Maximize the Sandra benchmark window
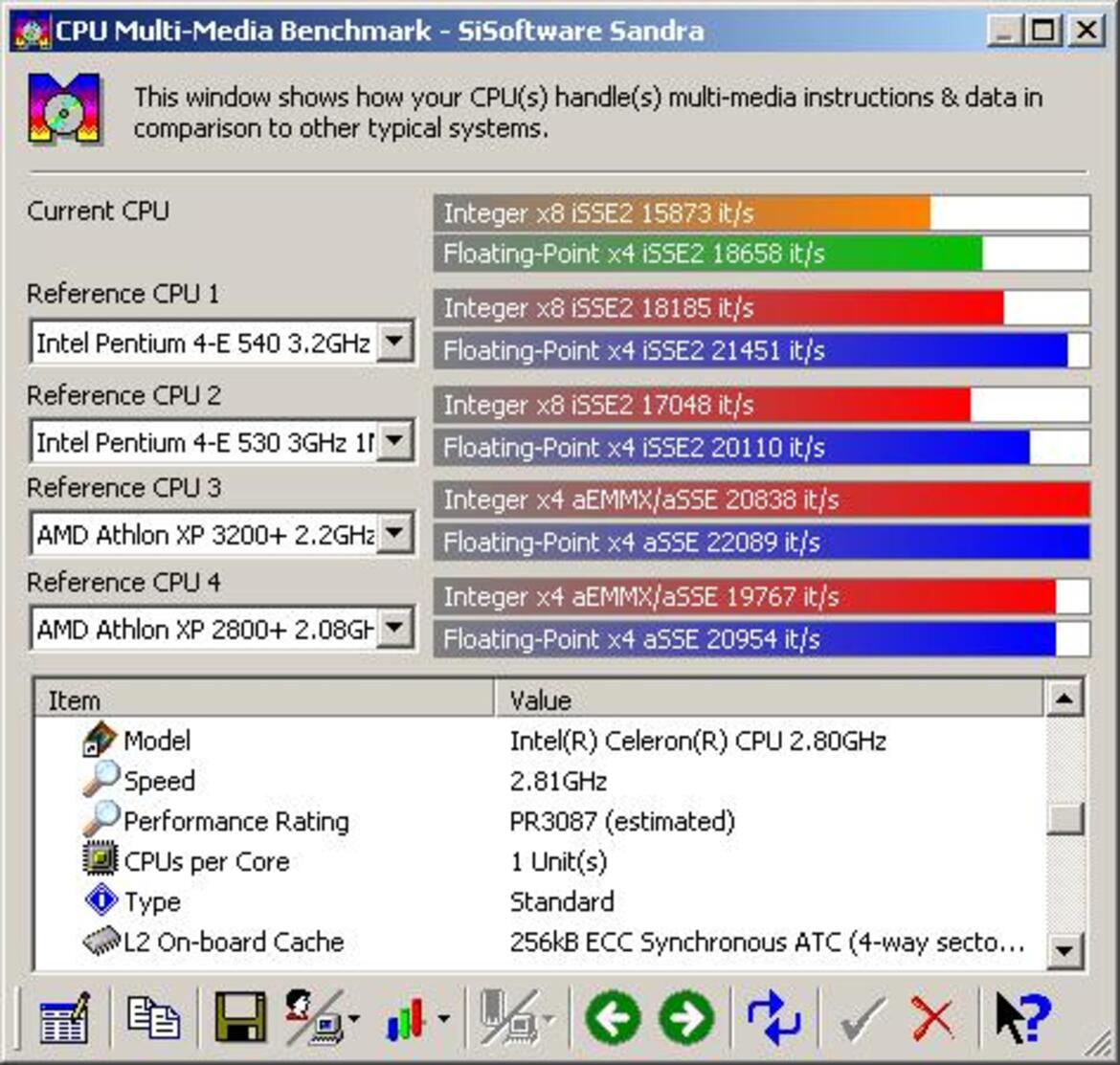Screen dimensions: 1120x1065 [x=1042, y=31]
